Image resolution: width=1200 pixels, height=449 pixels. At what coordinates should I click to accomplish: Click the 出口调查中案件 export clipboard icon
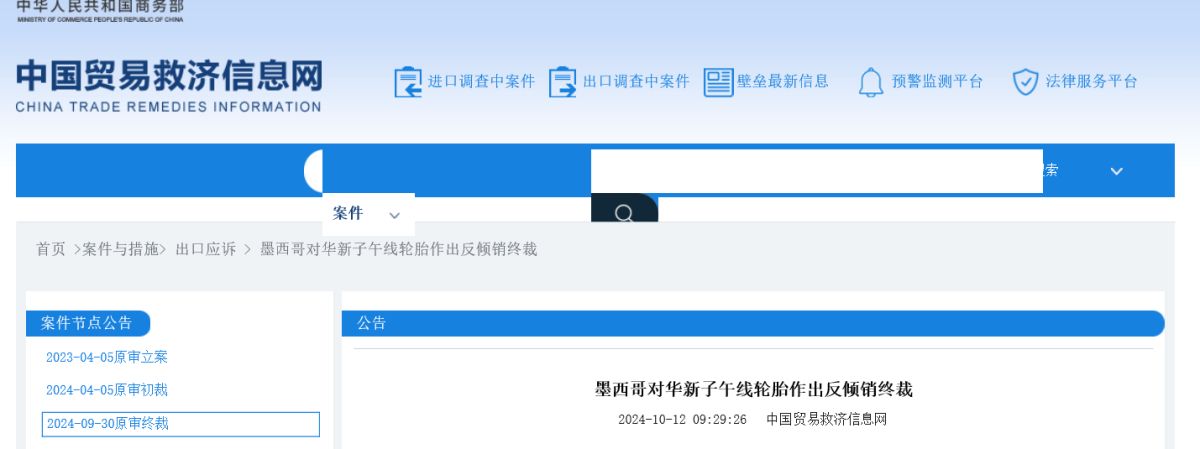[x=563, y=82]
